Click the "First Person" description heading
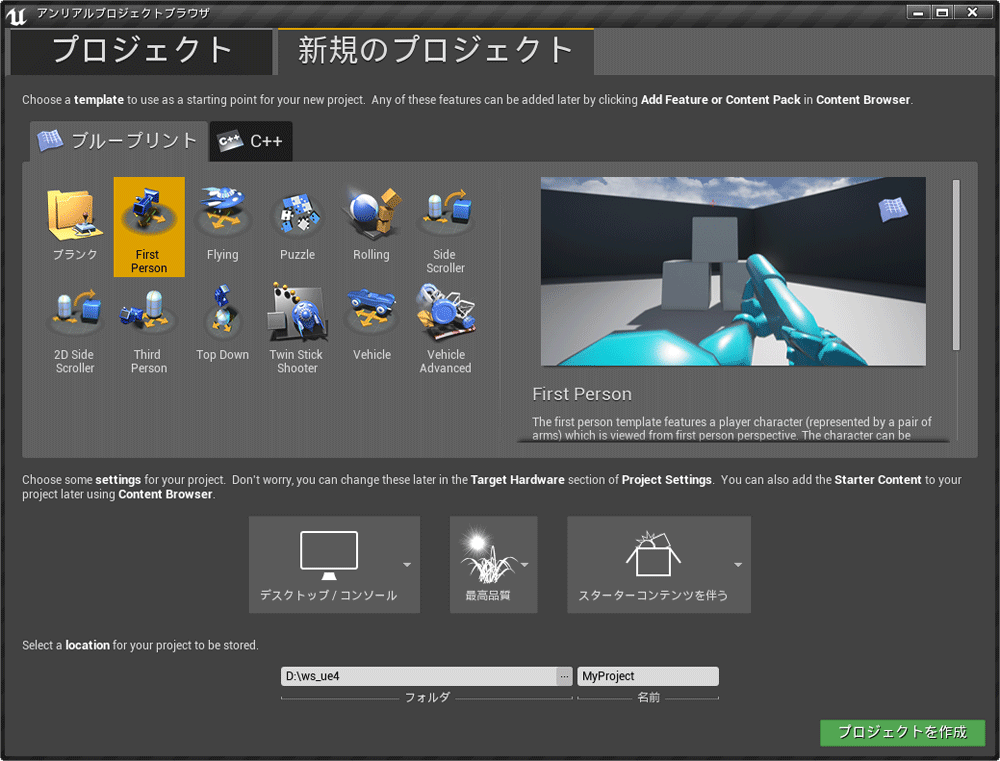Viewport: 1000px width, 761px height. point(582,394)
